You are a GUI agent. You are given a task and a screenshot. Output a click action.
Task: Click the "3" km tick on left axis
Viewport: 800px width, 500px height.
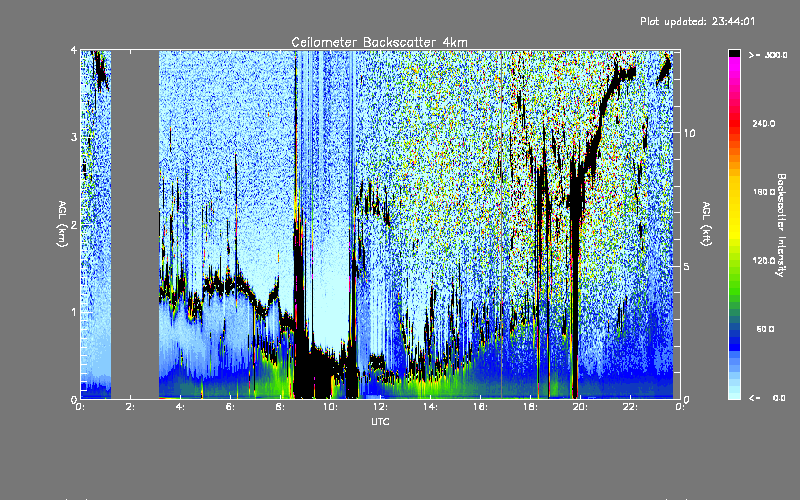coord(74,137)
